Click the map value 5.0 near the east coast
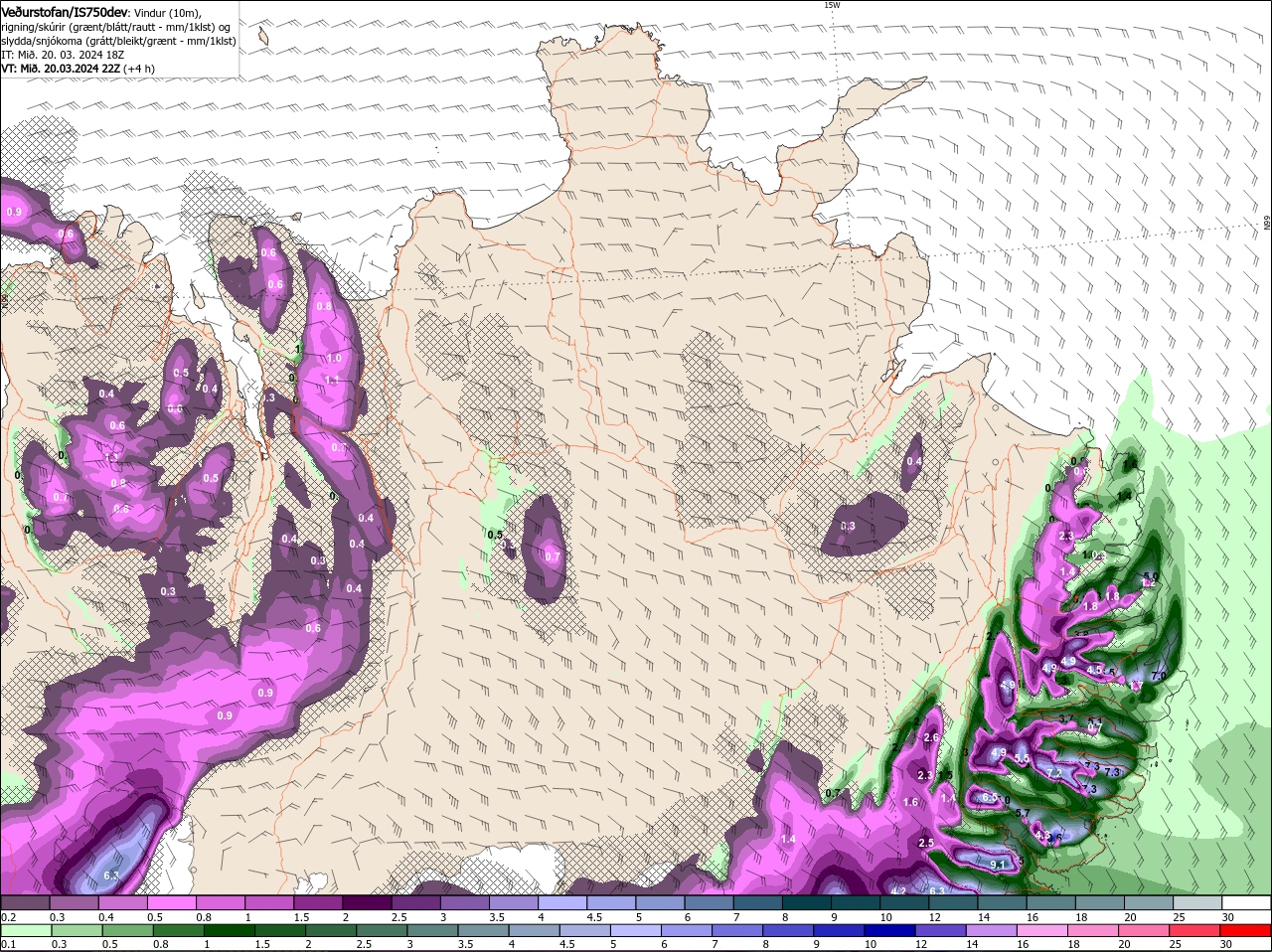This screenshot has width=1272, height=952. pyautogui.click(x=1152, y=576)
